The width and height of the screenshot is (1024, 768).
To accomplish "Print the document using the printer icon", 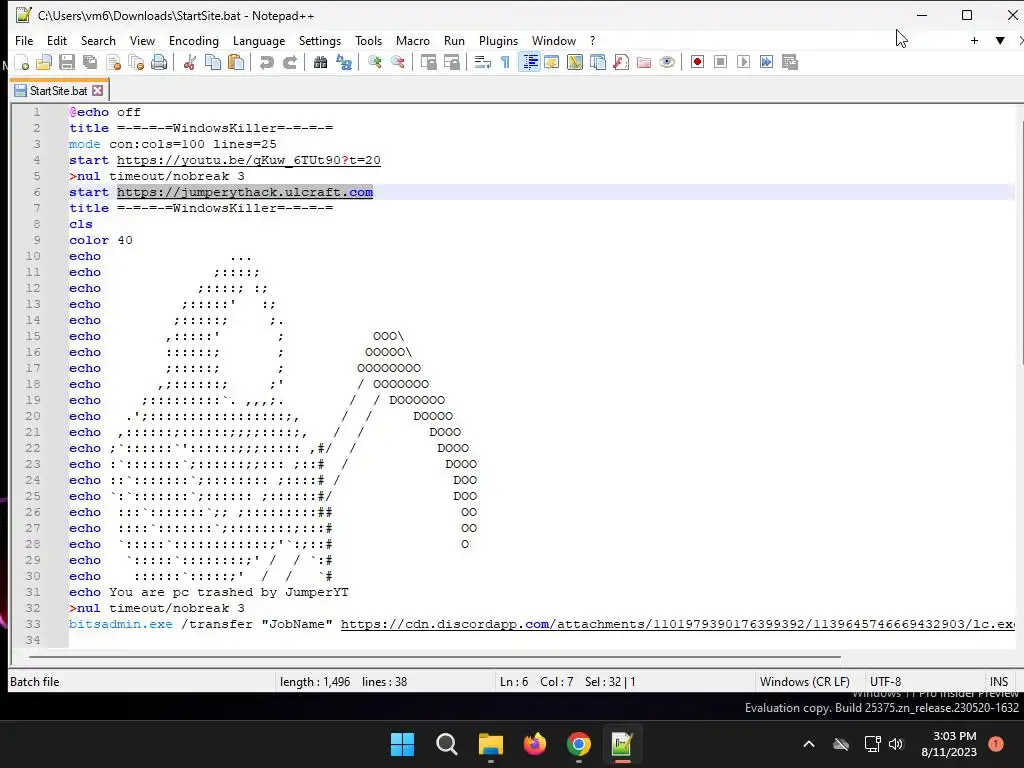I will [x=159, y=63].
